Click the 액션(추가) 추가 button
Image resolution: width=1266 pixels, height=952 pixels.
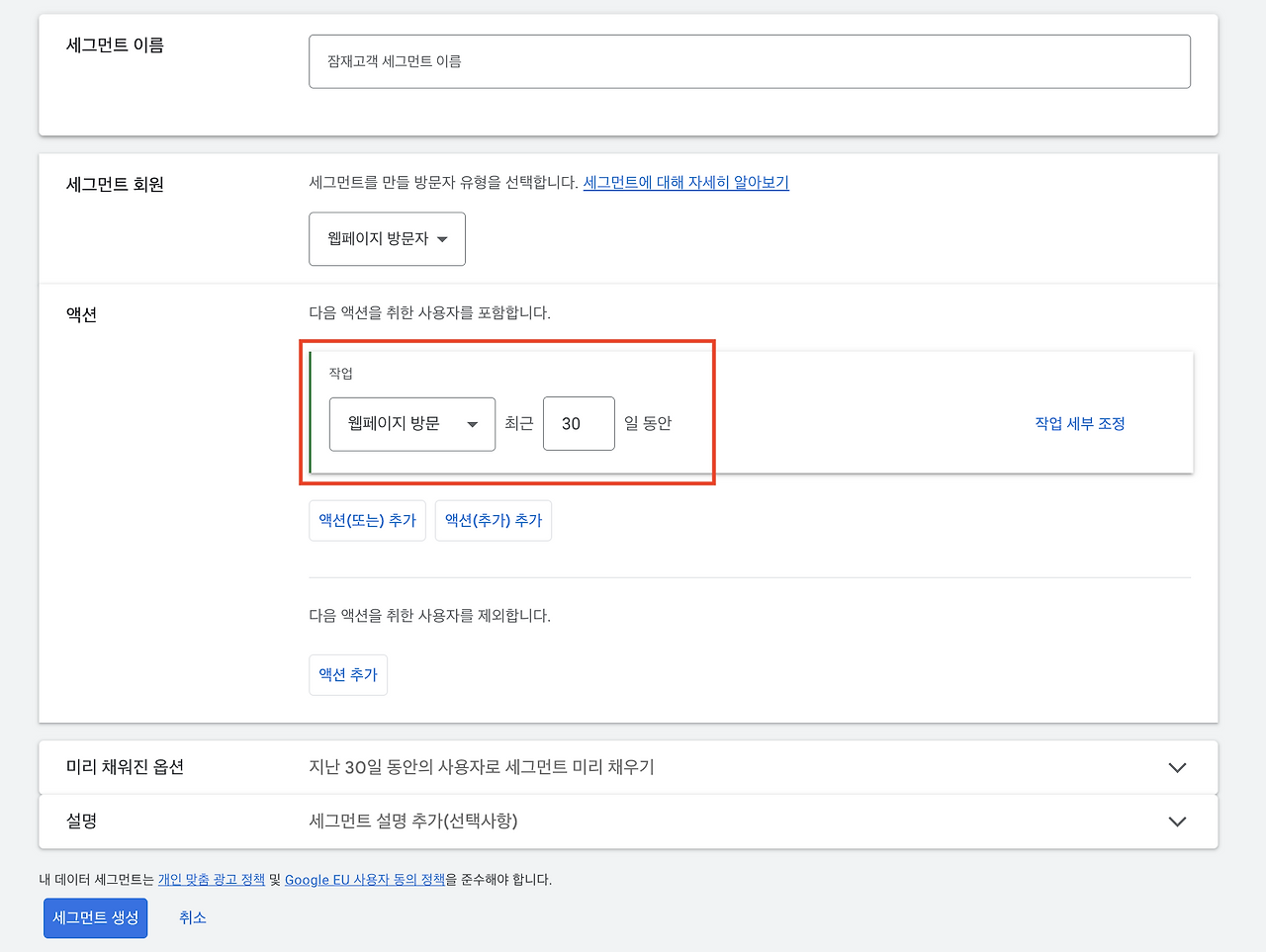(493, 520)
